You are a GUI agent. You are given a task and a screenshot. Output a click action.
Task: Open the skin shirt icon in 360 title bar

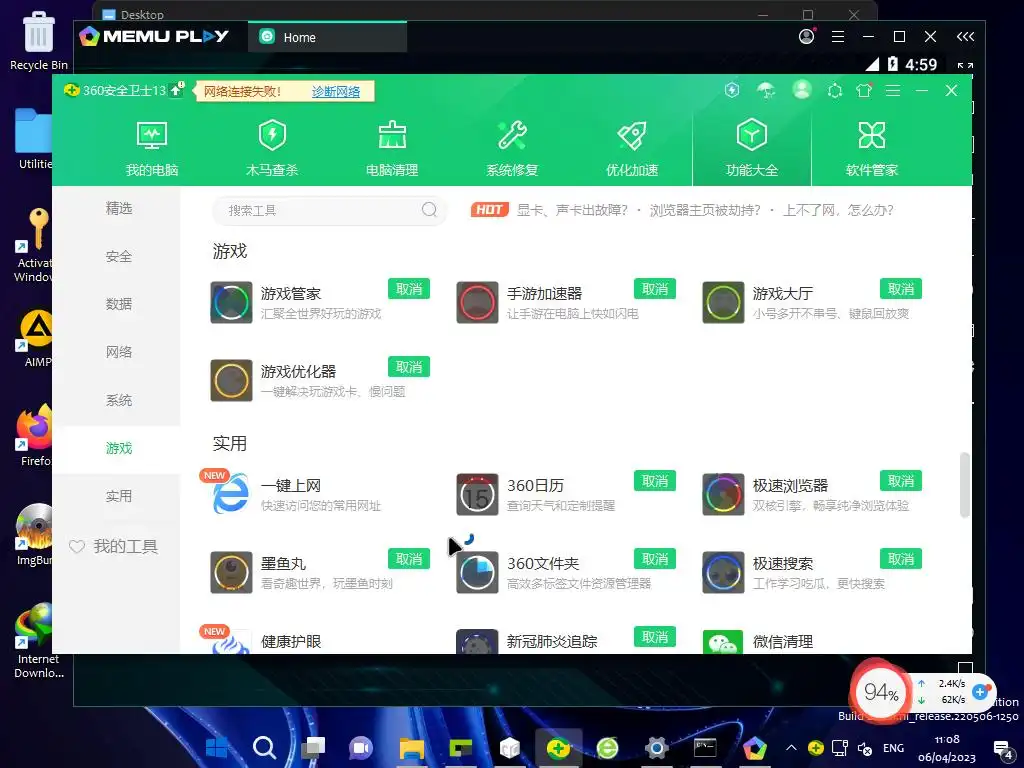pyautogui.click(x=864, y=90)
